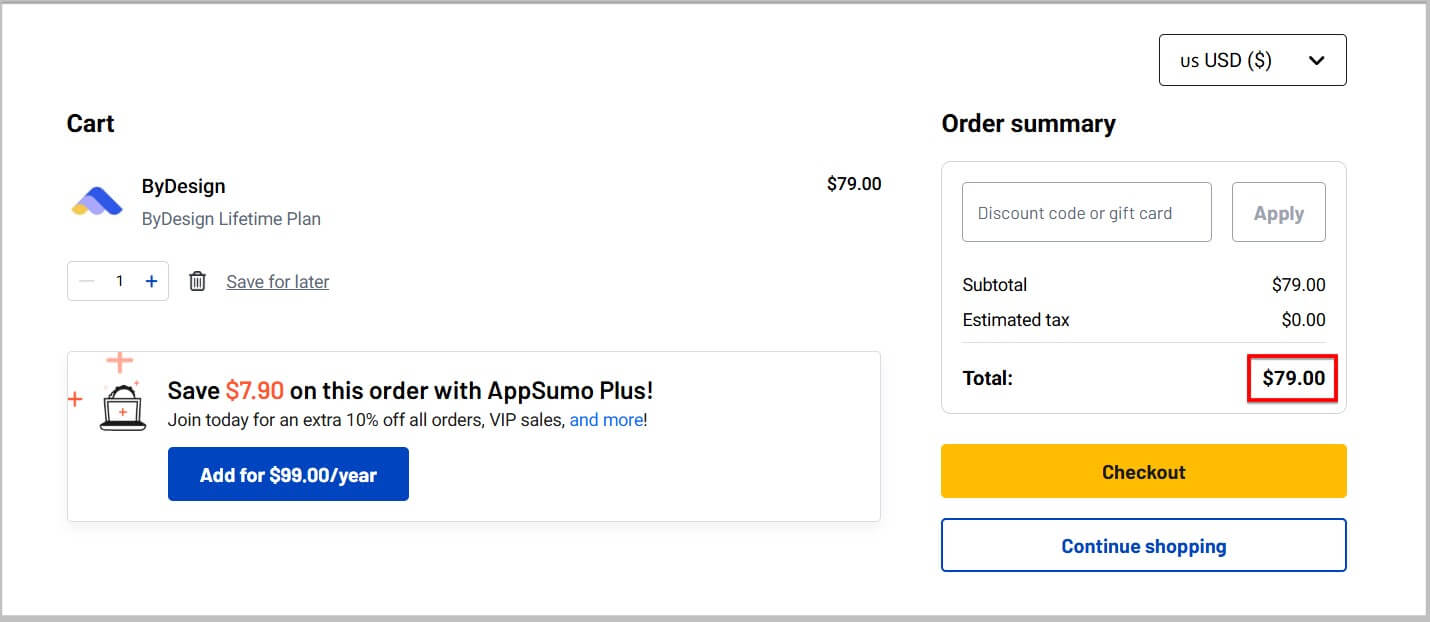Click the minus icon to decrease quantity
The image size is (1430, 622).
(x=86, y=281)
